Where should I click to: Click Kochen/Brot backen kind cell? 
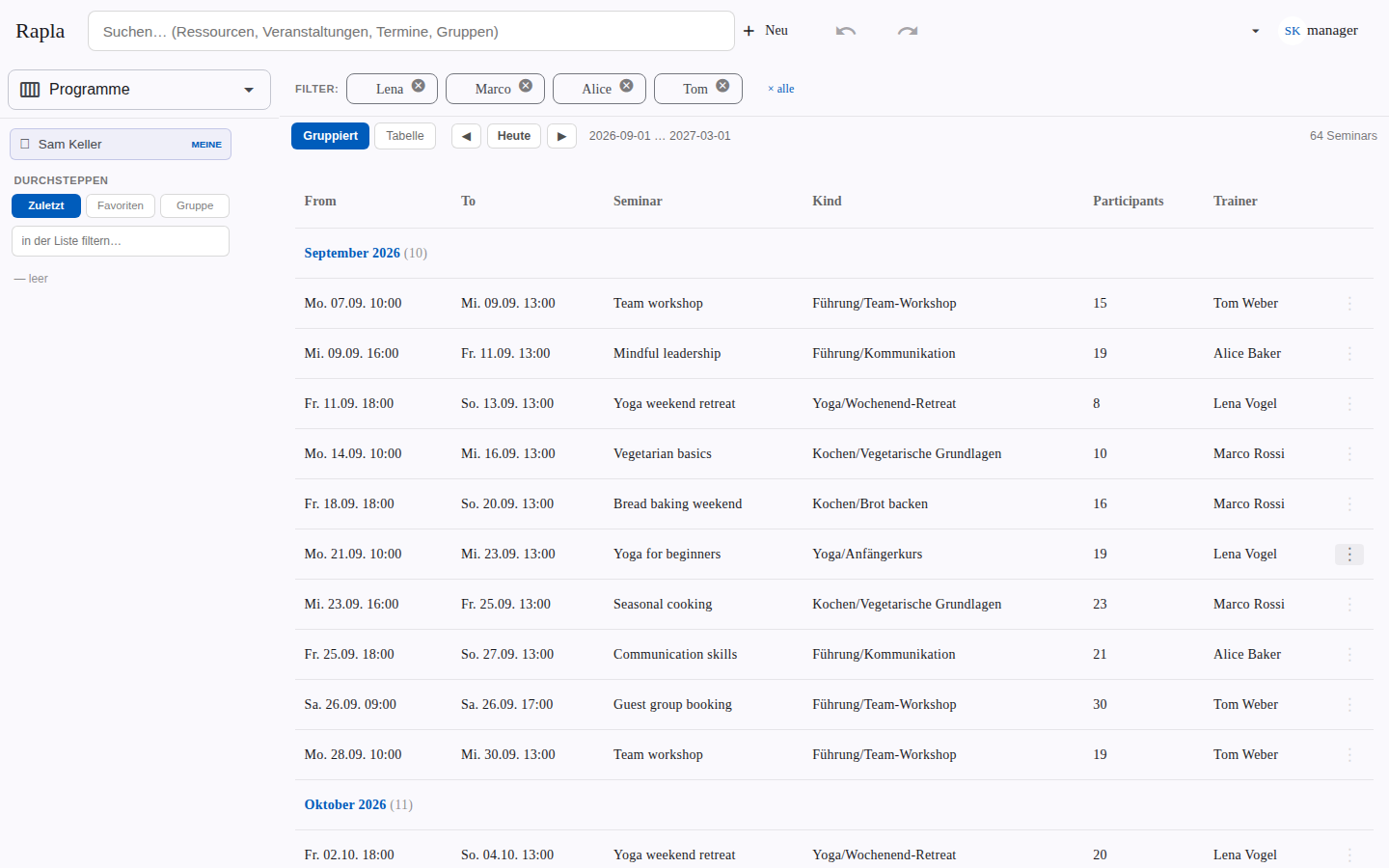(x=870, y=503)
